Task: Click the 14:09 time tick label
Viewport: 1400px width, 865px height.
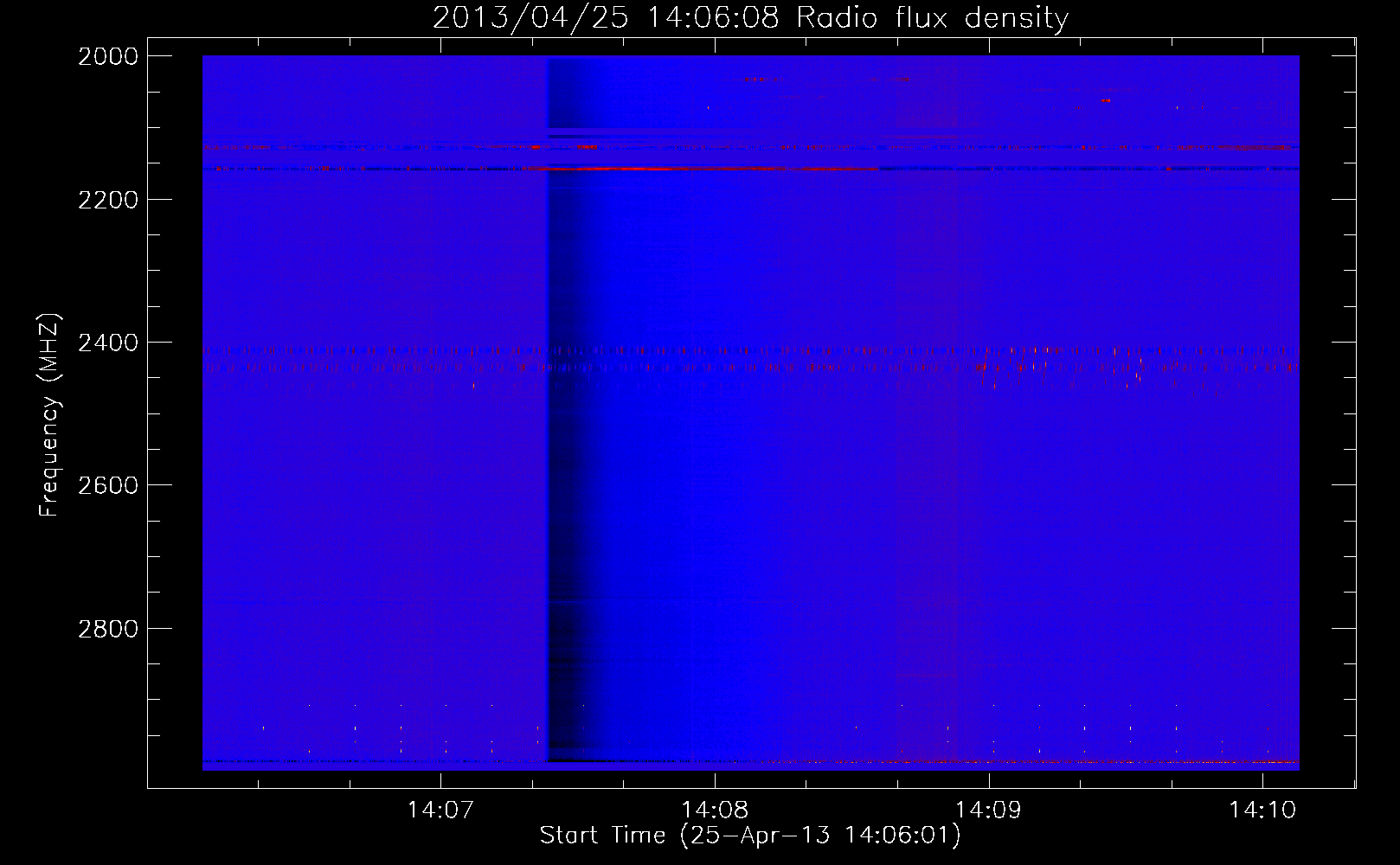Action: [x=988, y=810]
